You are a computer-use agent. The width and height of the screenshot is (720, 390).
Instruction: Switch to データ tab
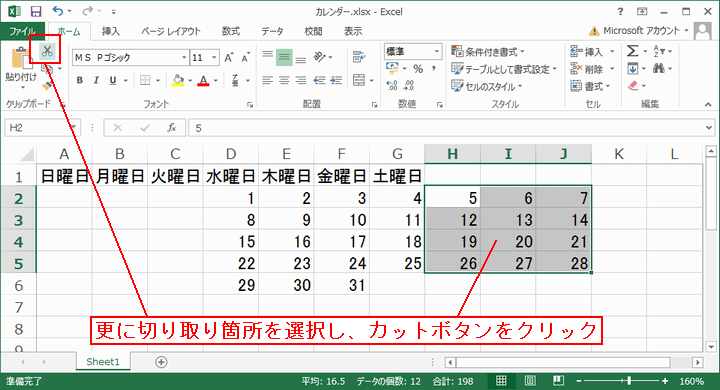(x=272, y=31)
